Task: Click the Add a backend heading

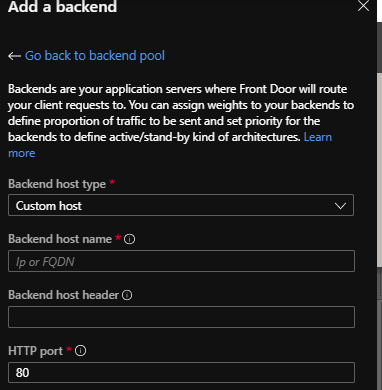Action: 62,7
